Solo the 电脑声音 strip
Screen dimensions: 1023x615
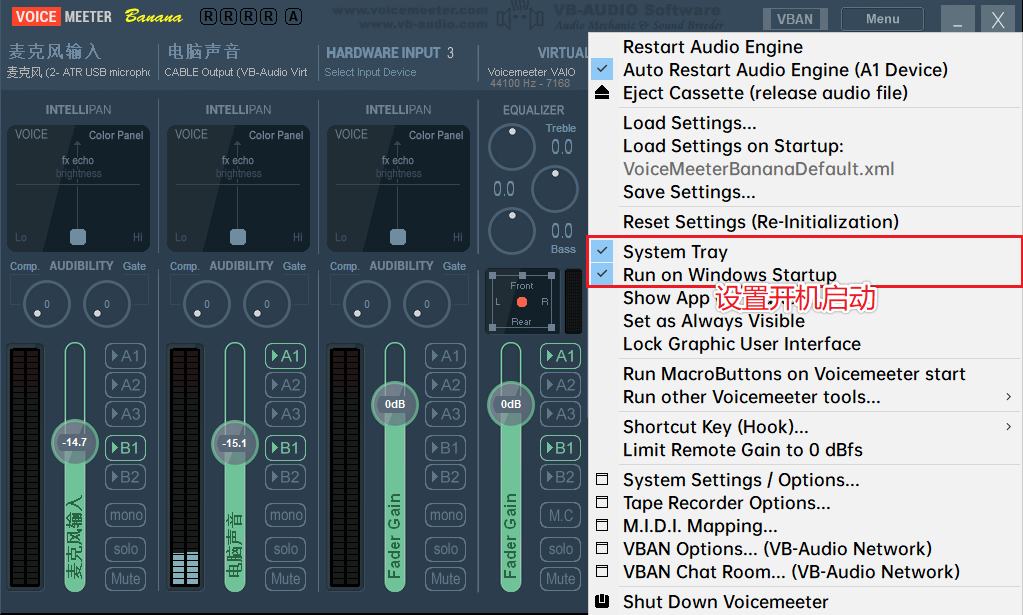click(x=285, y=549)
